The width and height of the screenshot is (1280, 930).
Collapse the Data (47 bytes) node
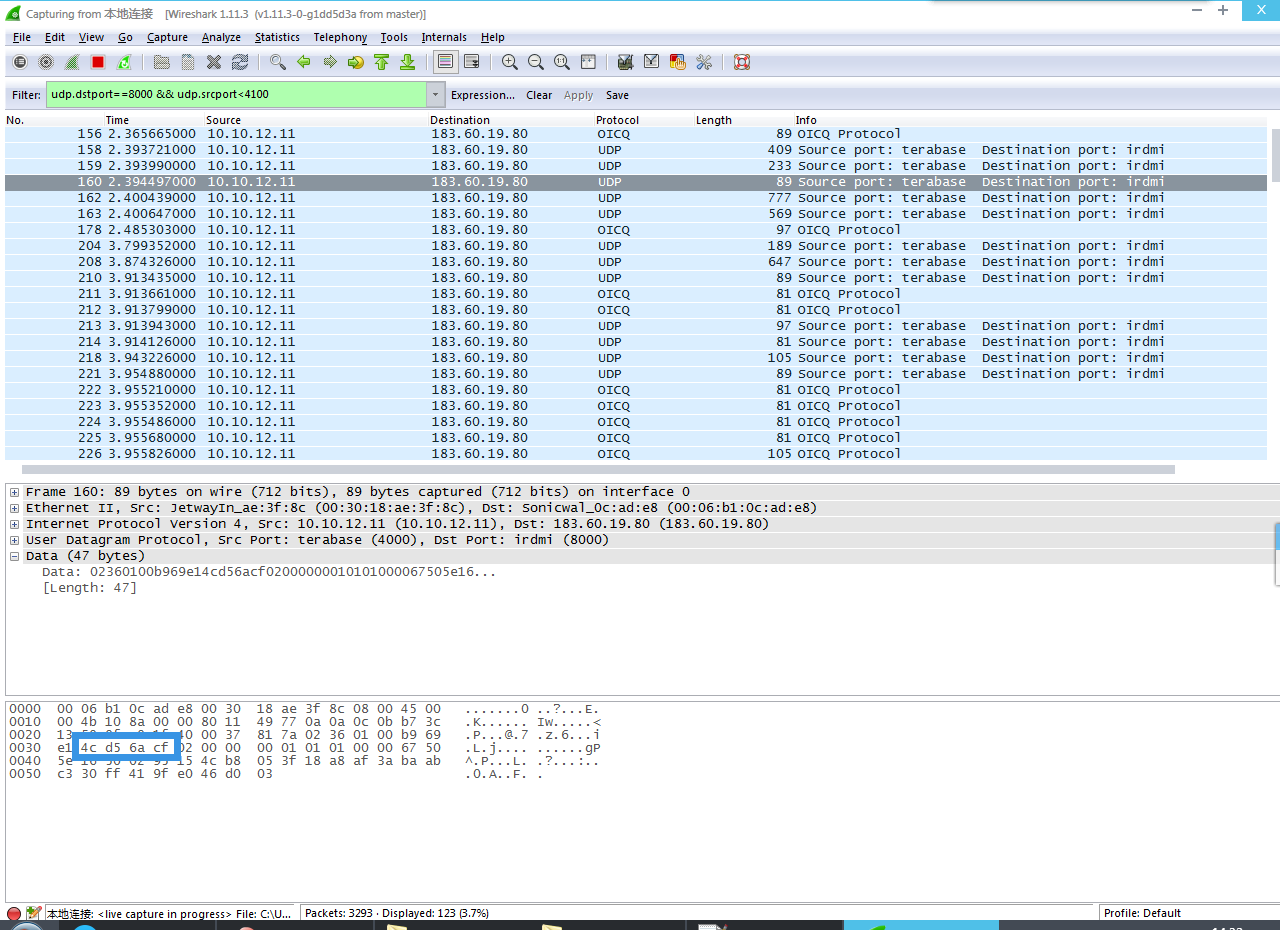[14, 556]
